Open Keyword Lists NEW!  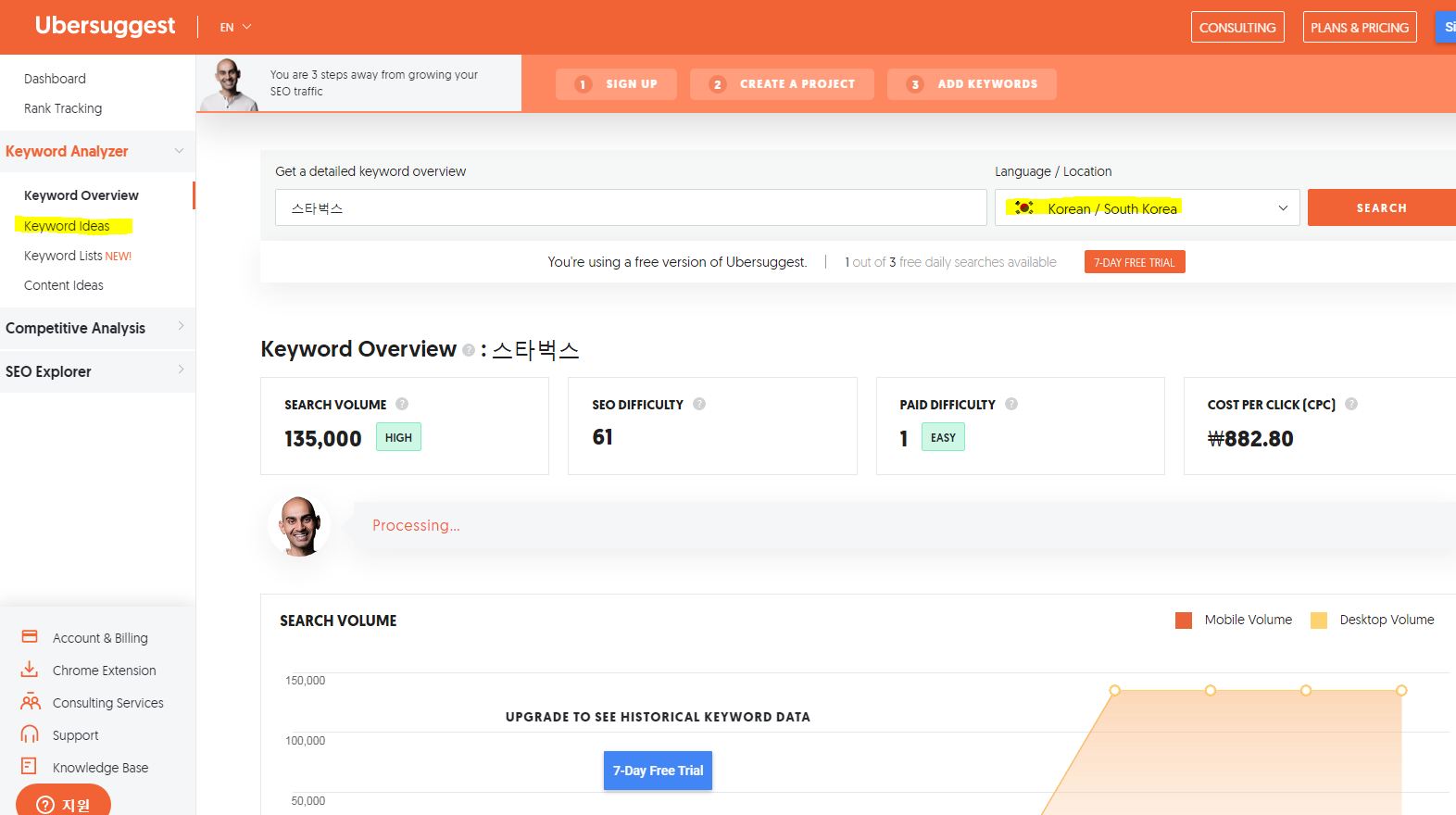coord(78,256)
